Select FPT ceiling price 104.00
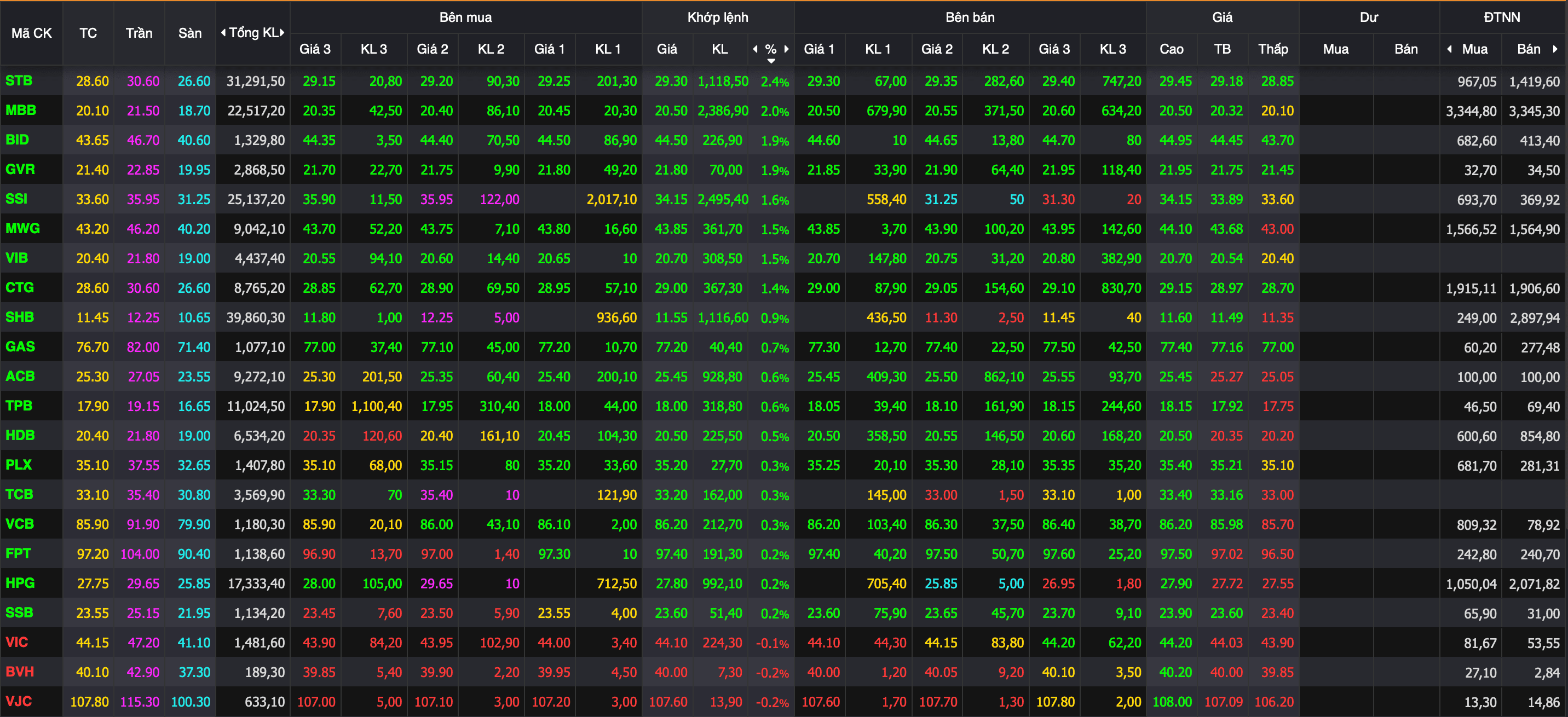This screenshot has height=717, width=1568. point(140,554)
